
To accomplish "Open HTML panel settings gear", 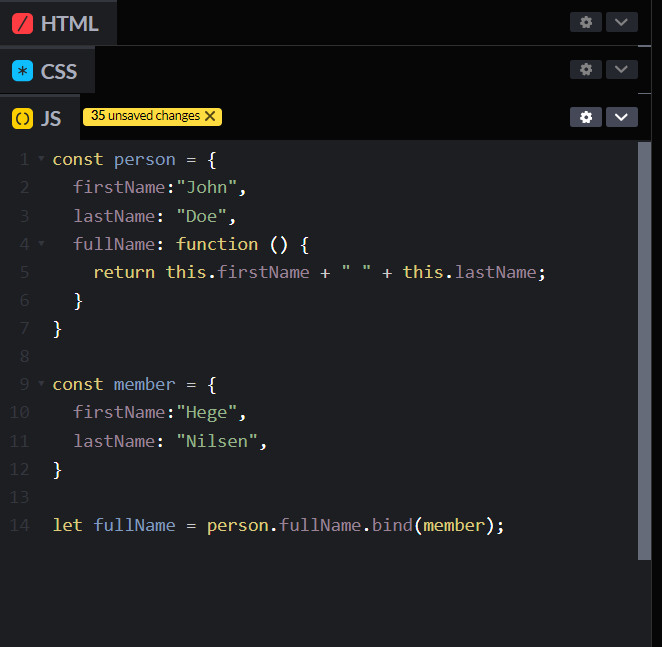I will click(586, 22).
